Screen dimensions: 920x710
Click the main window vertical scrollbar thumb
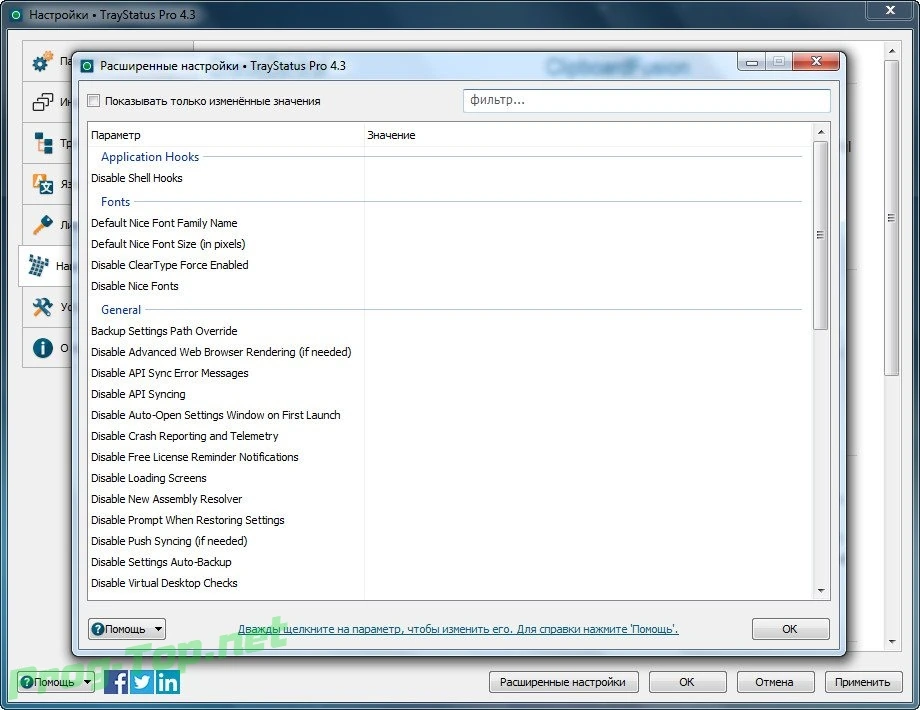[x=891, y=218]
